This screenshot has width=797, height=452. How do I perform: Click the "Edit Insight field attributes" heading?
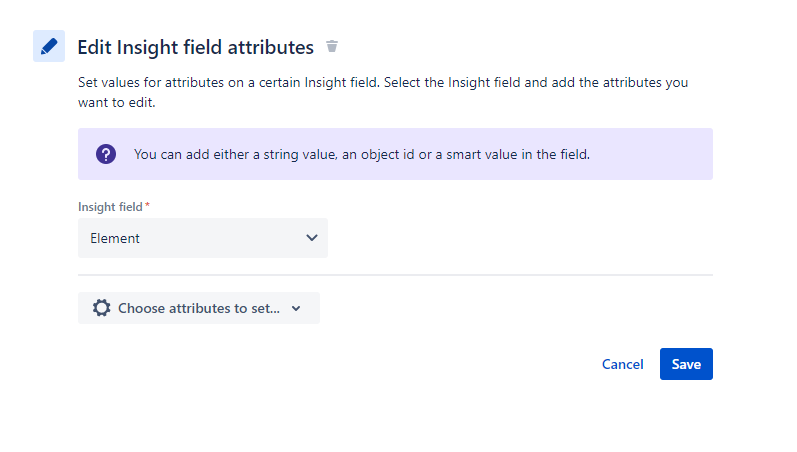195,47
